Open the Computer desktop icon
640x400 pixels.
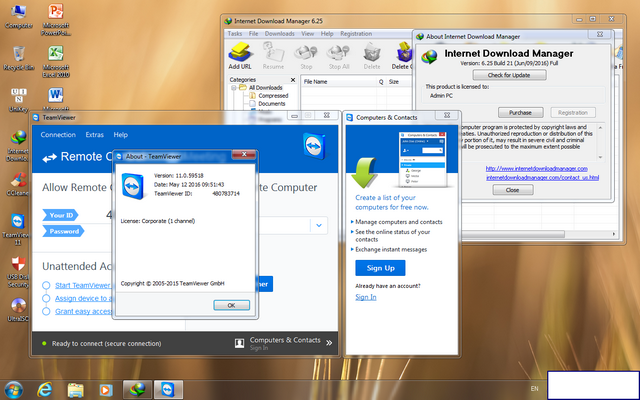(x=18, y=16)
